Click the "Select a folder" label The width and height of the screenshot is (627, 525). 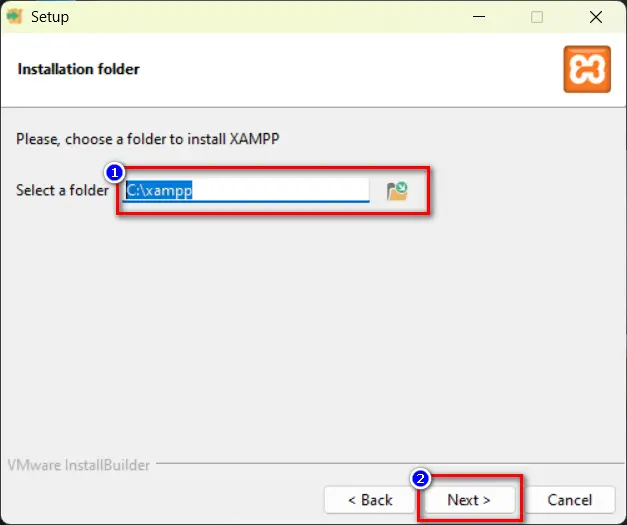click(x=62, y=190)
